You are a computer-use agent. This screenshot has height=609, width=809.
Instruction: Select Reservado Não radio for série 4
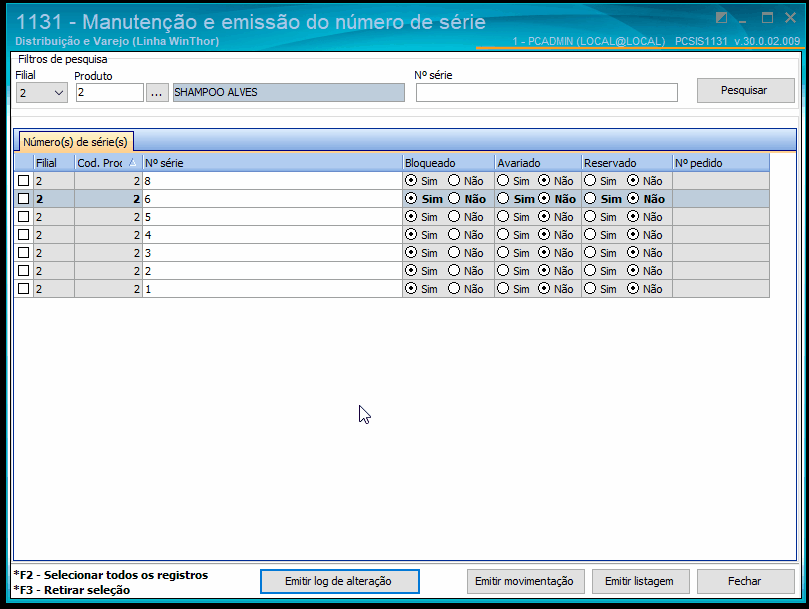point(633,235)
